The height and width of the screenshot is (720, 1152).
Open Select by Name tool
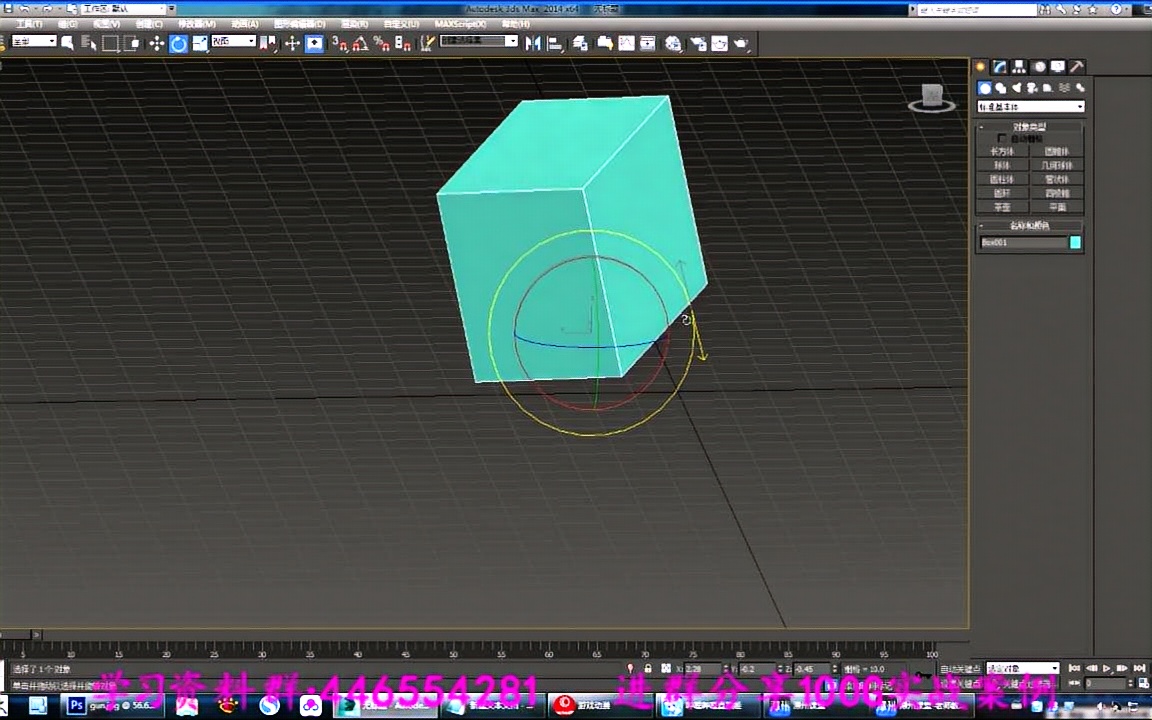[x=89, y=43]
